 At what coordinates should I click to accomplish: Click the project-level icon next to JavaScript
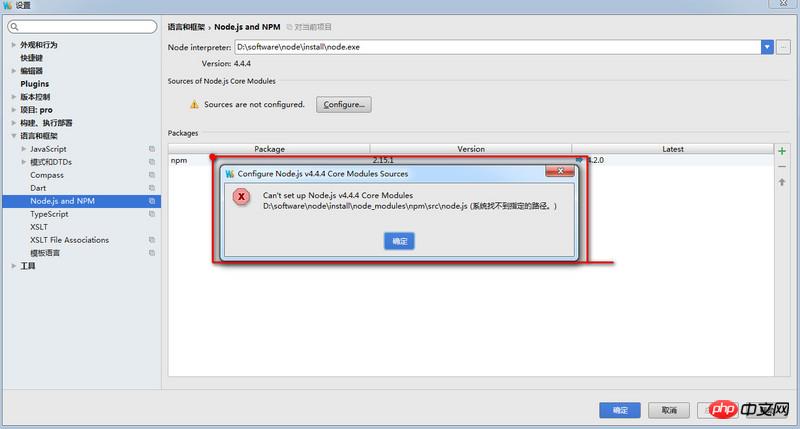[x=152, y=149]
